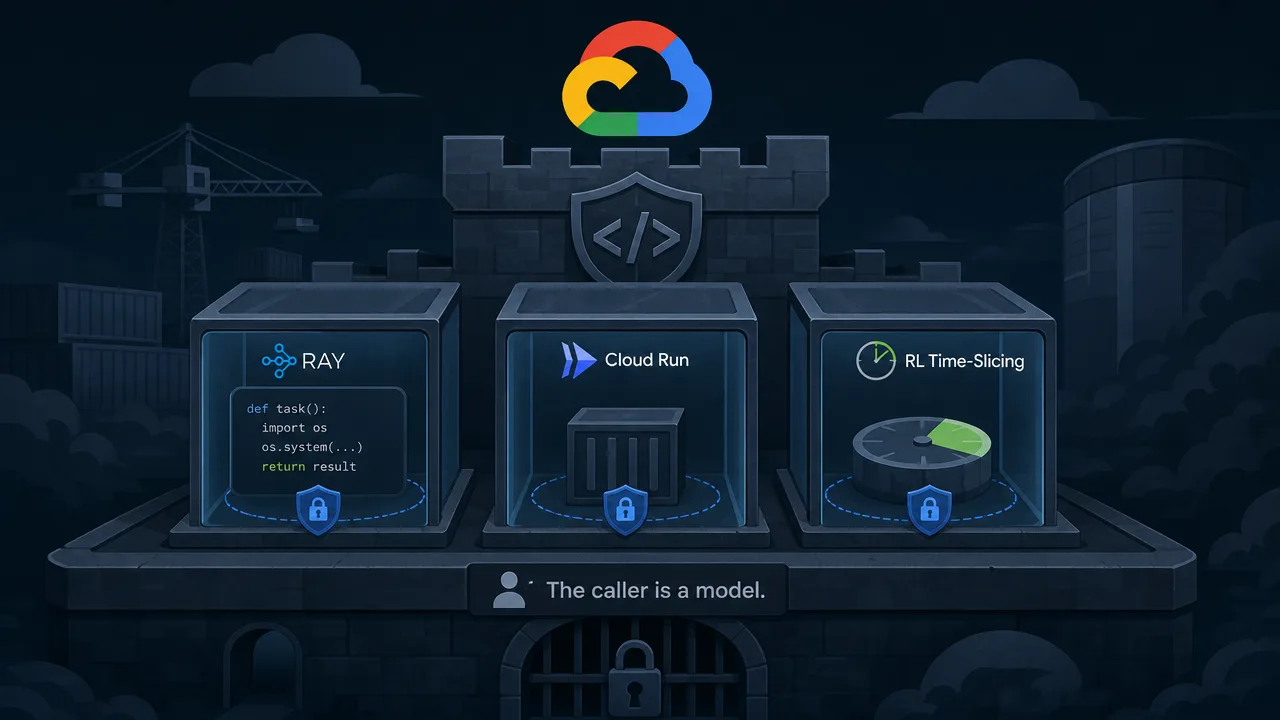Click the "RAY" label text
This screenshot has width=1280, height=720.
coord(323,361)
